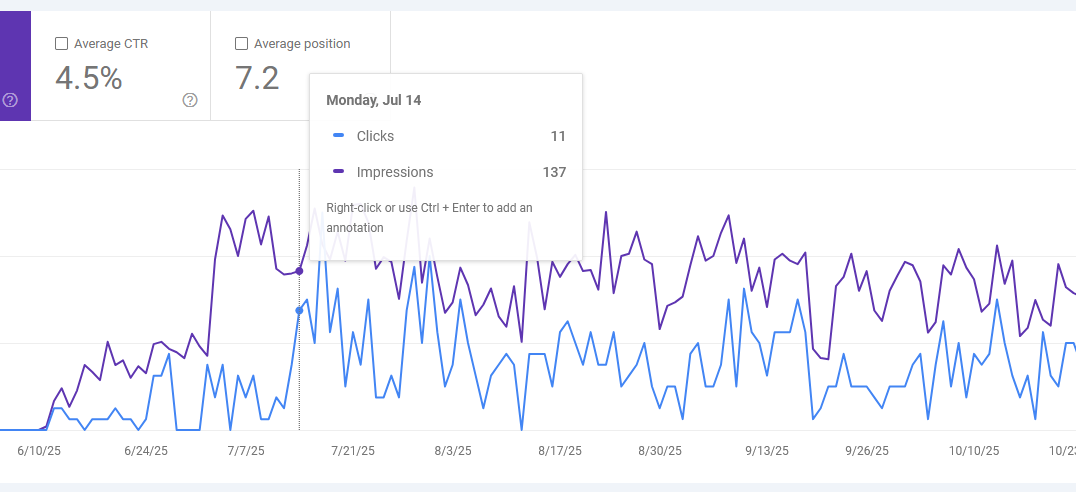This screenshot has width=1076, height=492.
Task: Click the purple Impressions data point for Jul 14
Action: 299,271
